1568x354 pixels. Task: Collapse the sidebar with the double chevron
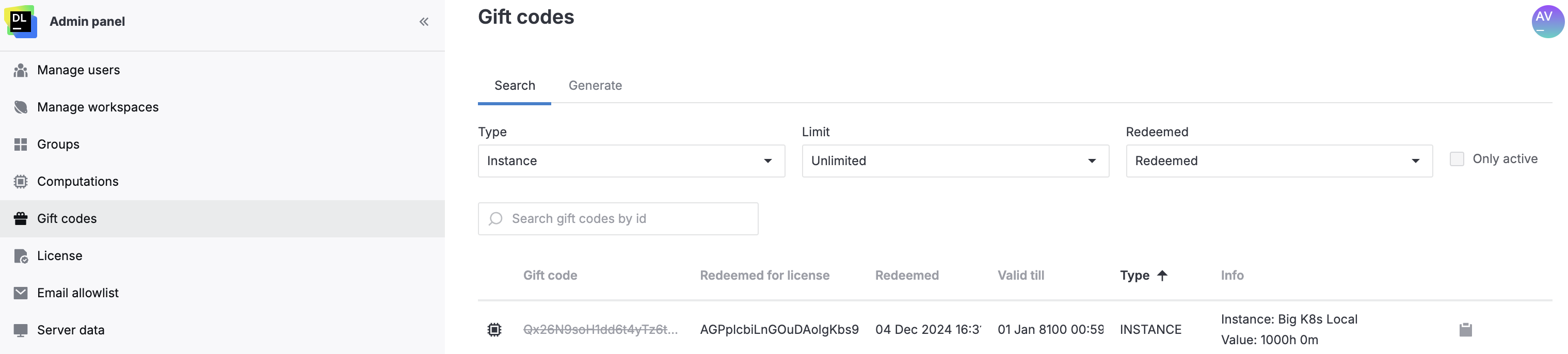click(424, 21)
